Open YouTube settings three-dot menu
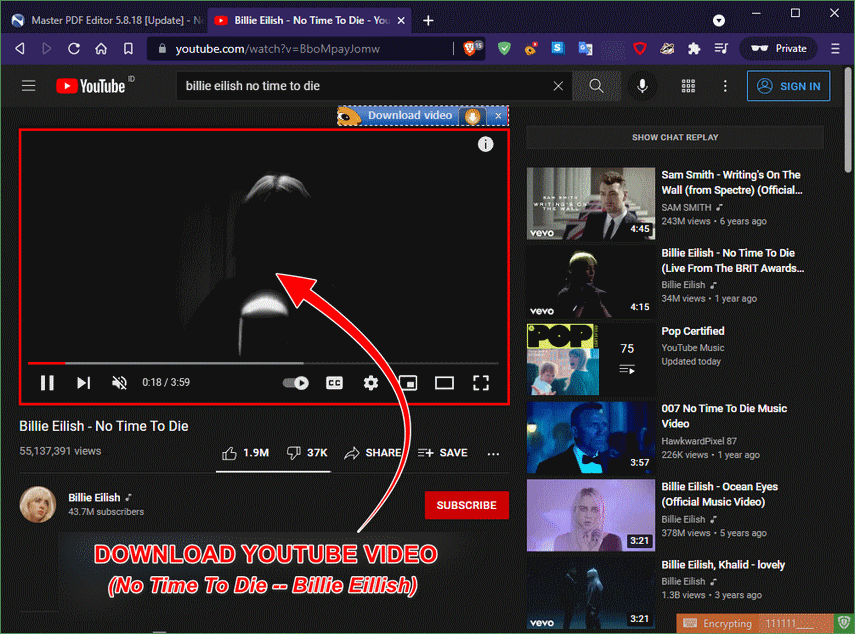Viewport: 855px width, 634px height. coord(725,86)
